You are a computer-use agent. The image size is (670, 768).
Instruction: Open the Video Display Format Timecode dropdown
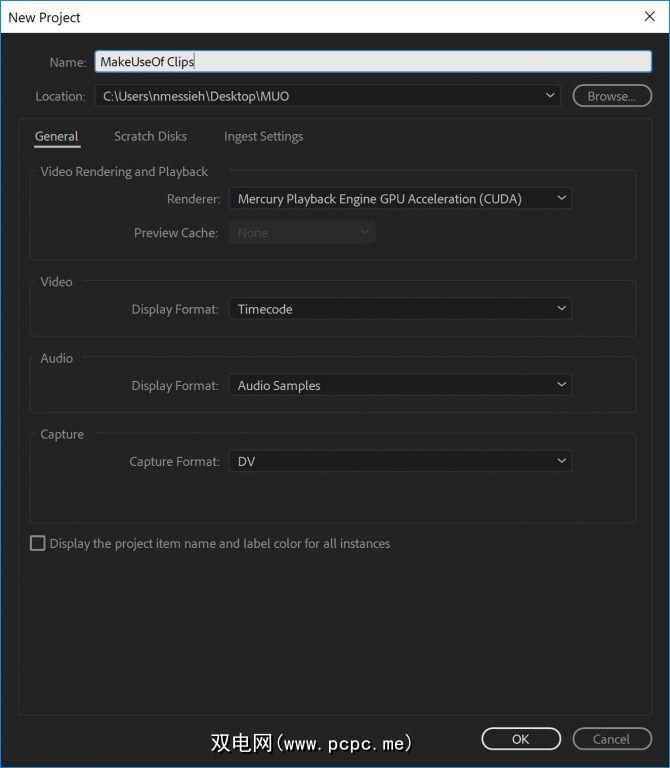tap(400, 309)
